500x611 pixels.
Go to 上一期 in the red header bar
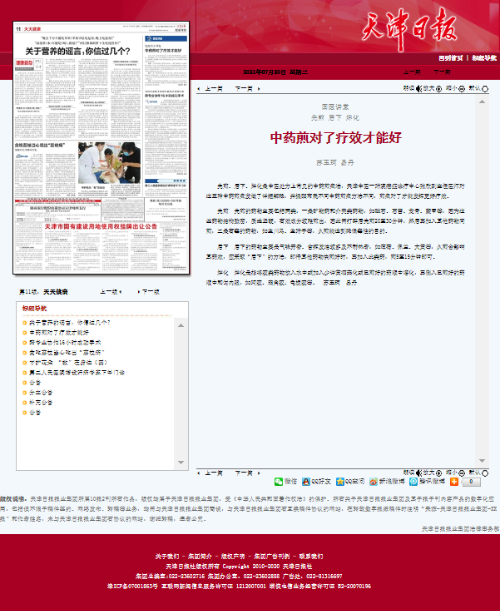tap(412, 72)
